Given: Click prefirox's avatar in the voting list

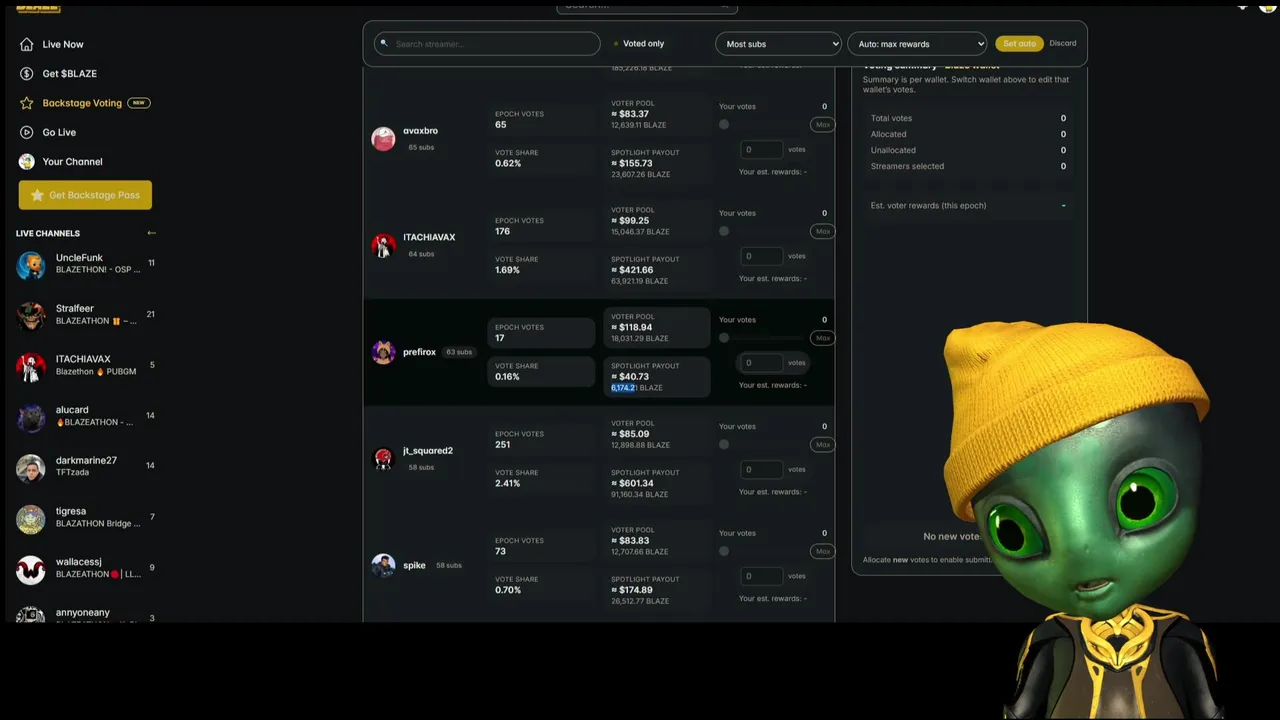Looking at the screenshot, I should coord(383,352).
